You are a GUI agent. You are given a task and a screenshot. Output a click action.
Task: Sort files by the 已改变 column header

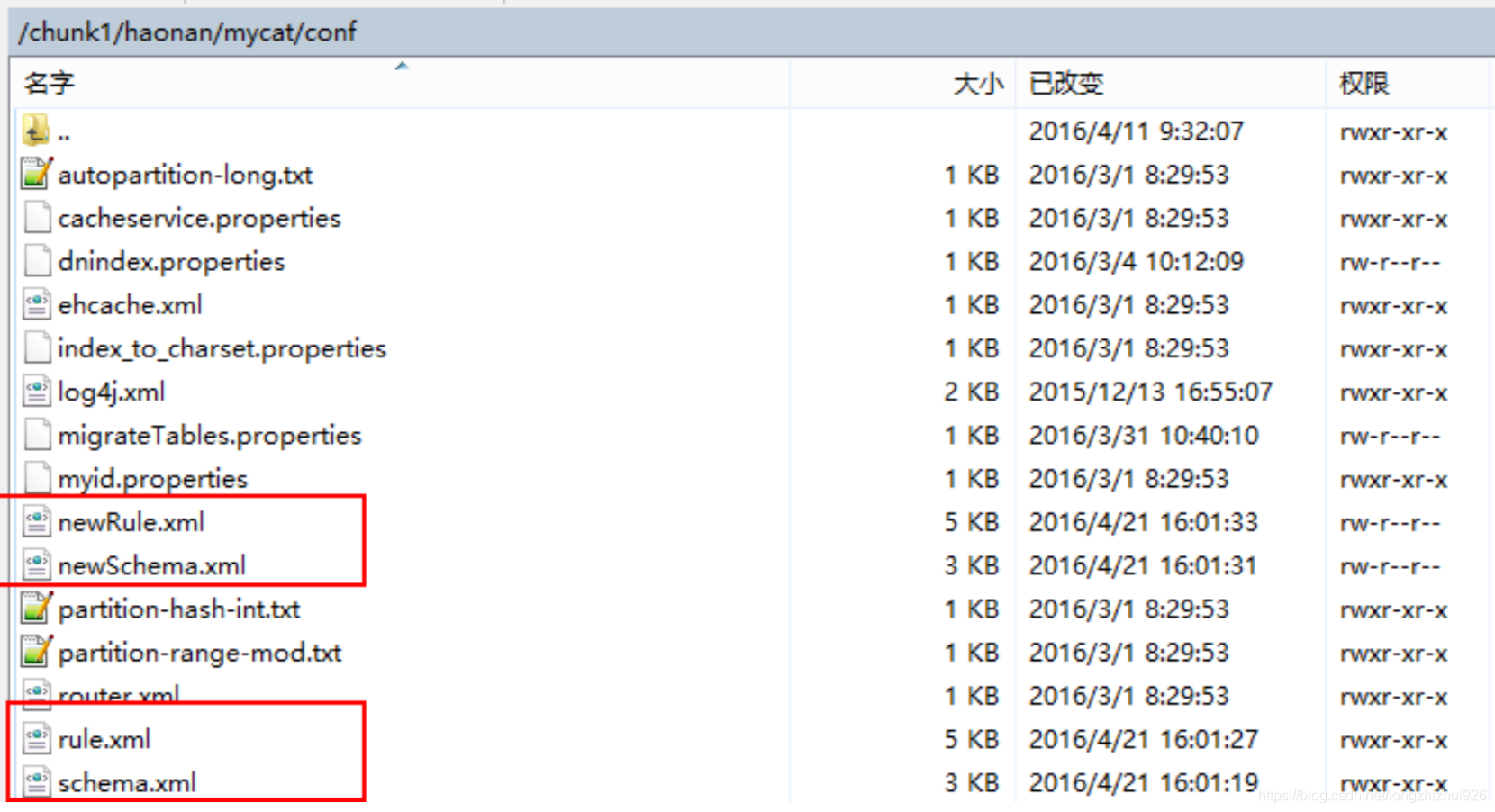[1066, 84]
